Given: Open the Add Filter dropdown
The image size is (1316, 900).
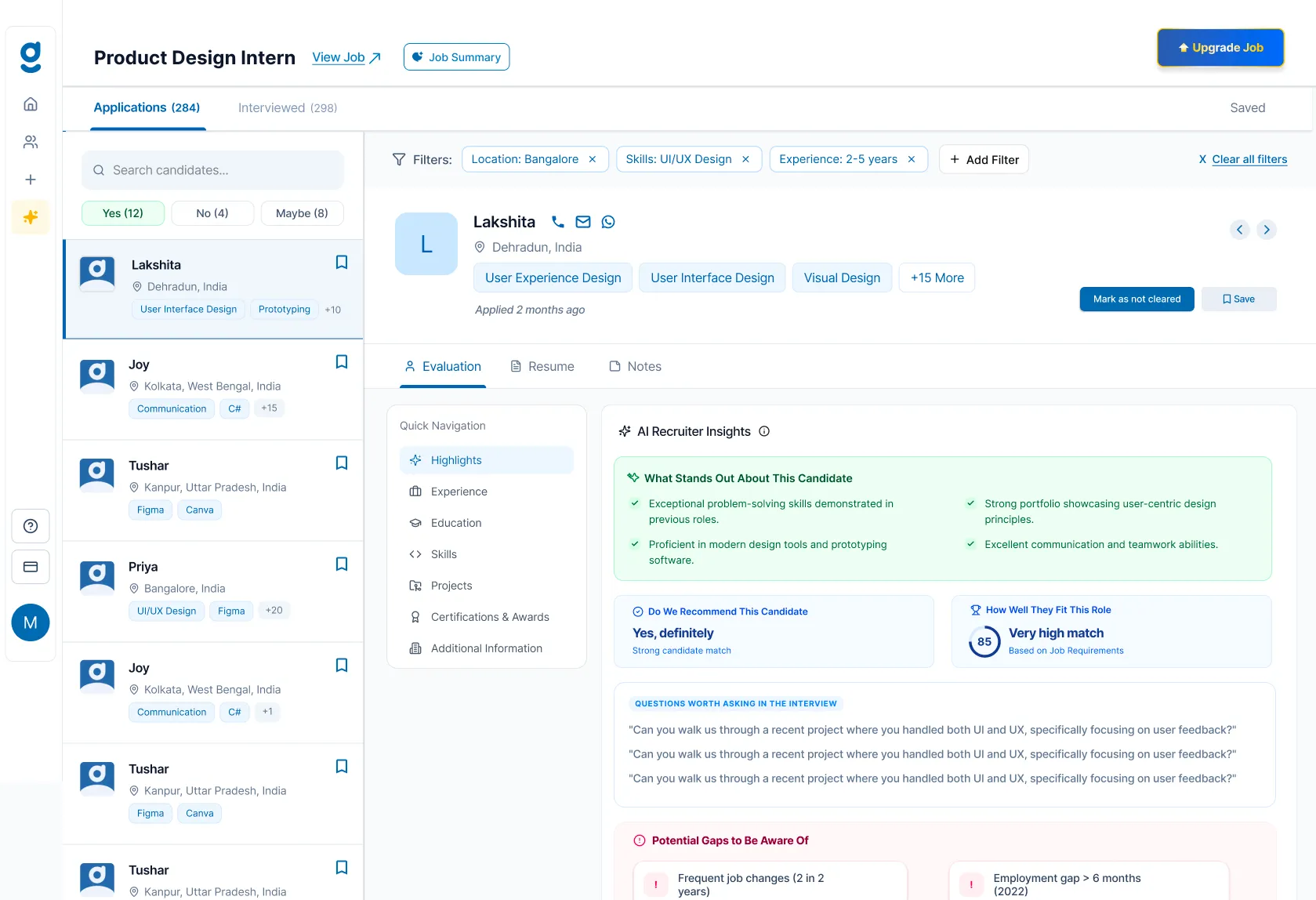Looking at the screenshot, I should pyautogui.click(x=984, y=159).
